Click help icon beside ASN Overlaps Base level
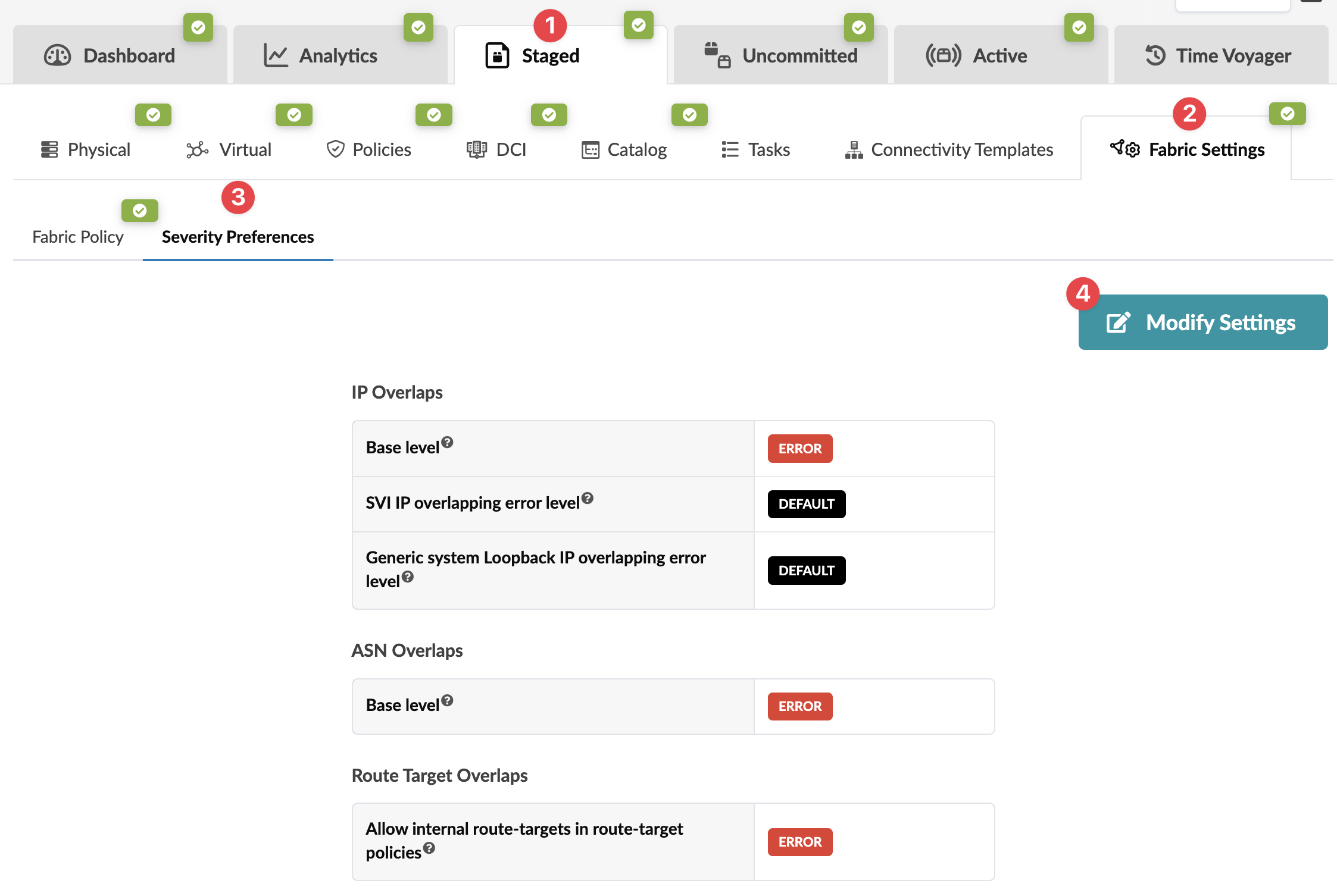This screenshot has width=1337, height=896. [448, 700]
